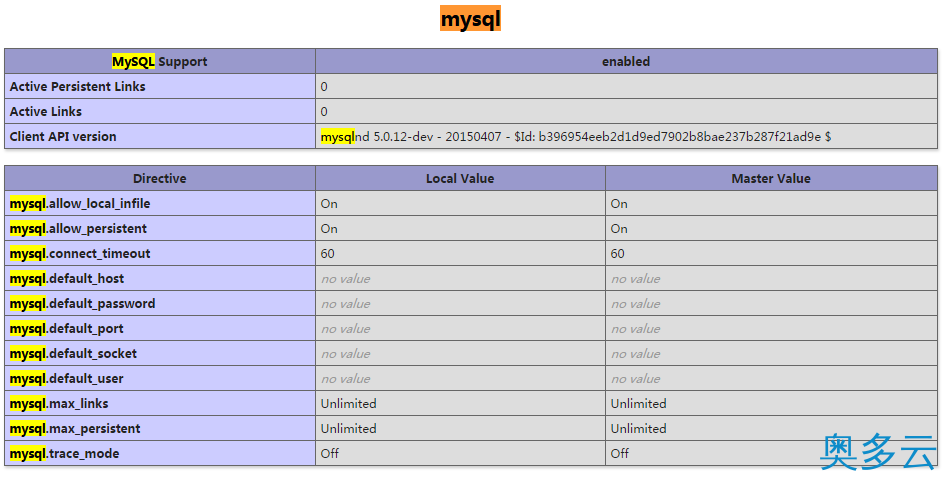Select the mysql.allow_persistent directive name
Viewport: 947px width, 481px height.
point(78,228)
